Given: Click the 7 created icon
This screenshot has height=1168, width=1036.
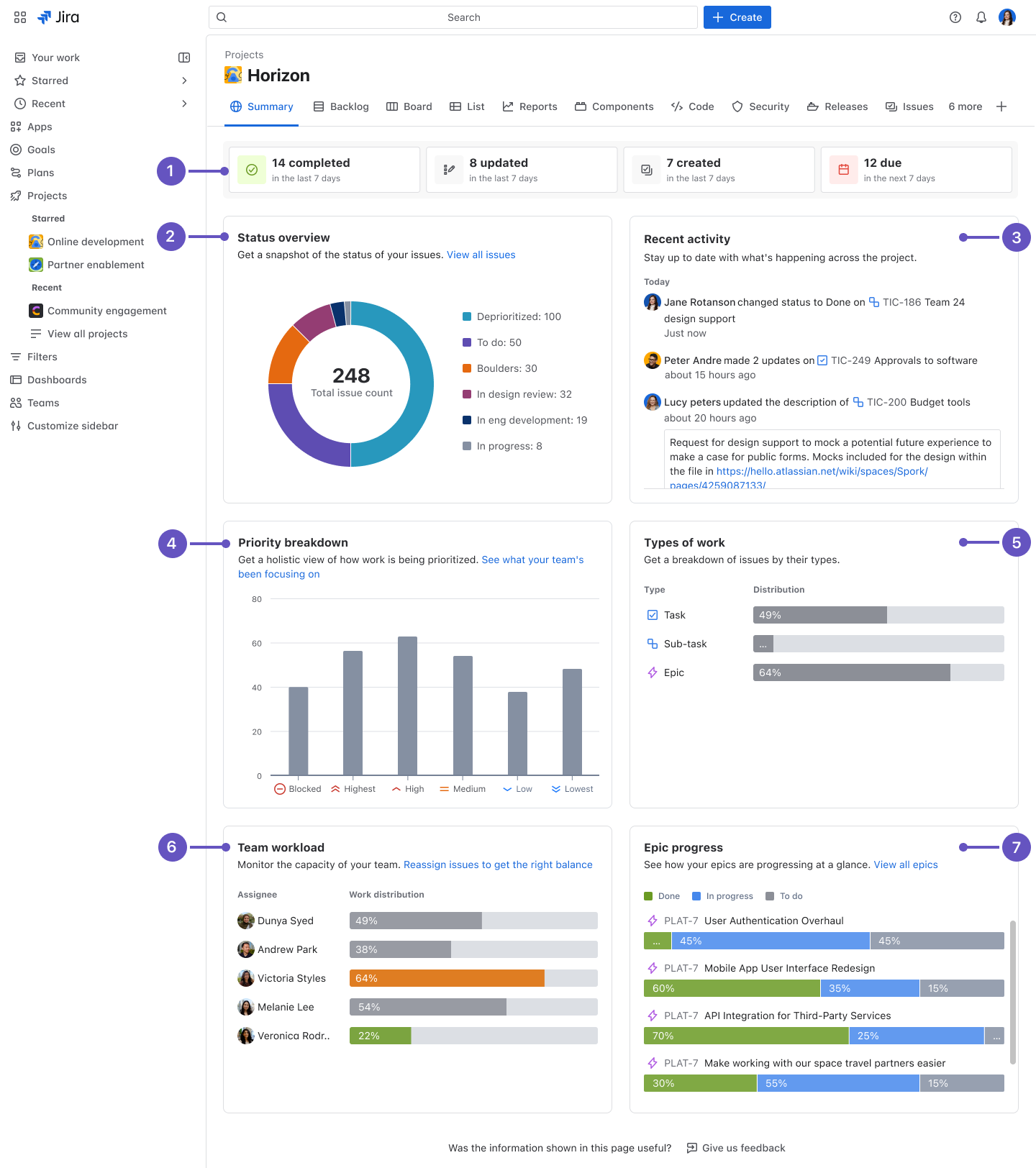Looking at the screenshot, I should coord(646,170).
